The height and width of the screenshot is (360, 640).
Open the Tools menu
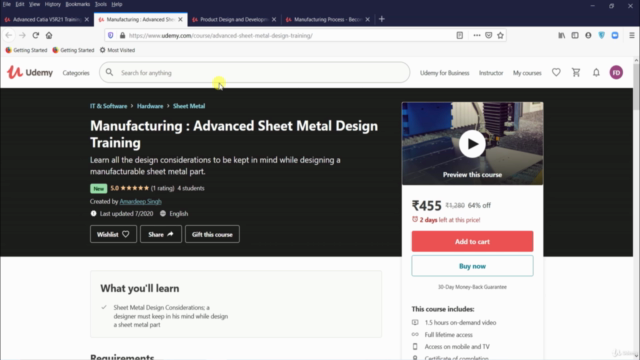(x=100, y=4)
